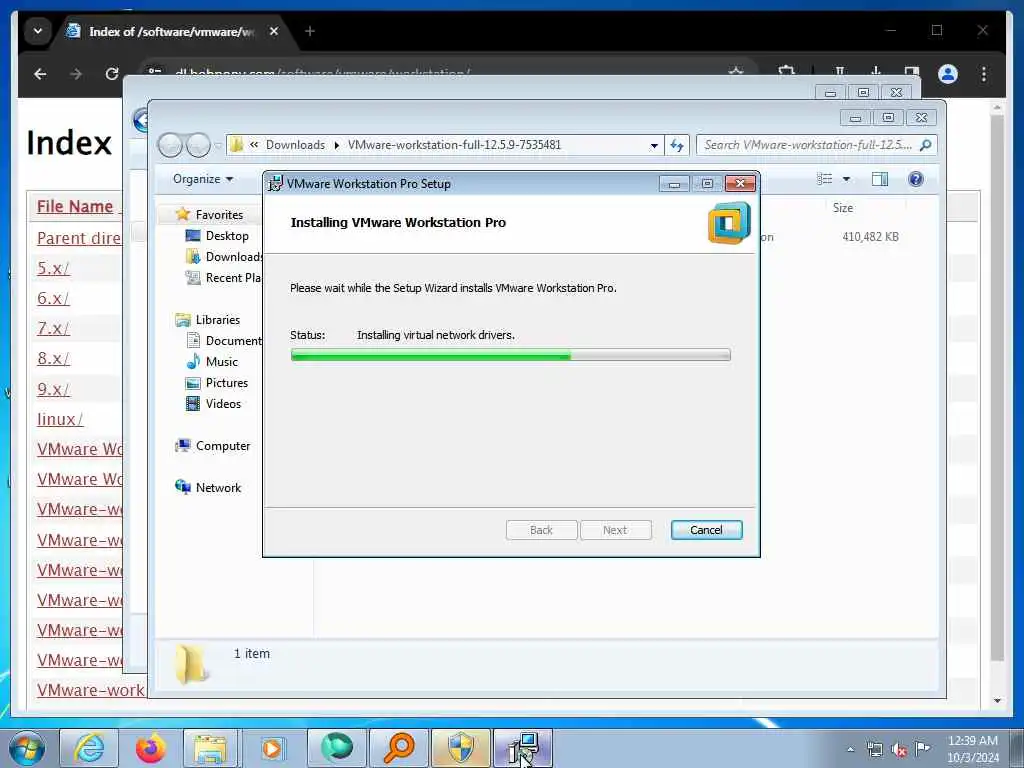
Task: Open the Organize menu in Explorer
Action: tap(202, 179)
